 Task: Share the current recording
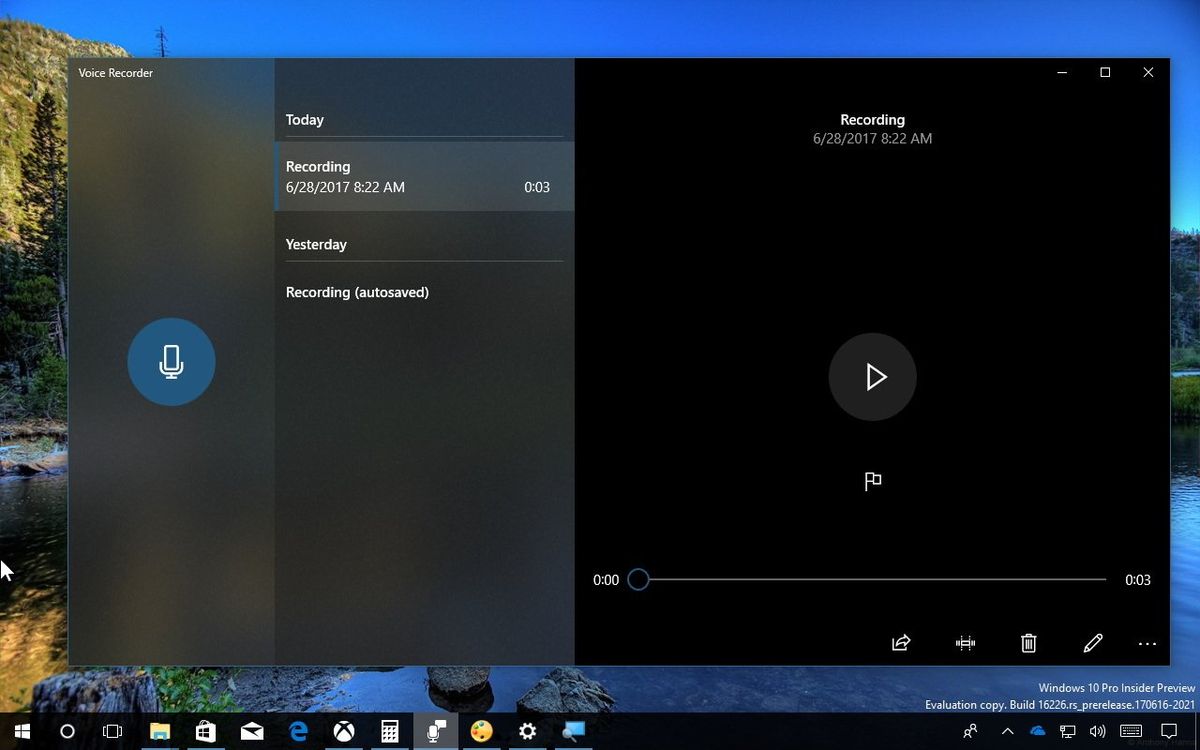coord(900,643)
